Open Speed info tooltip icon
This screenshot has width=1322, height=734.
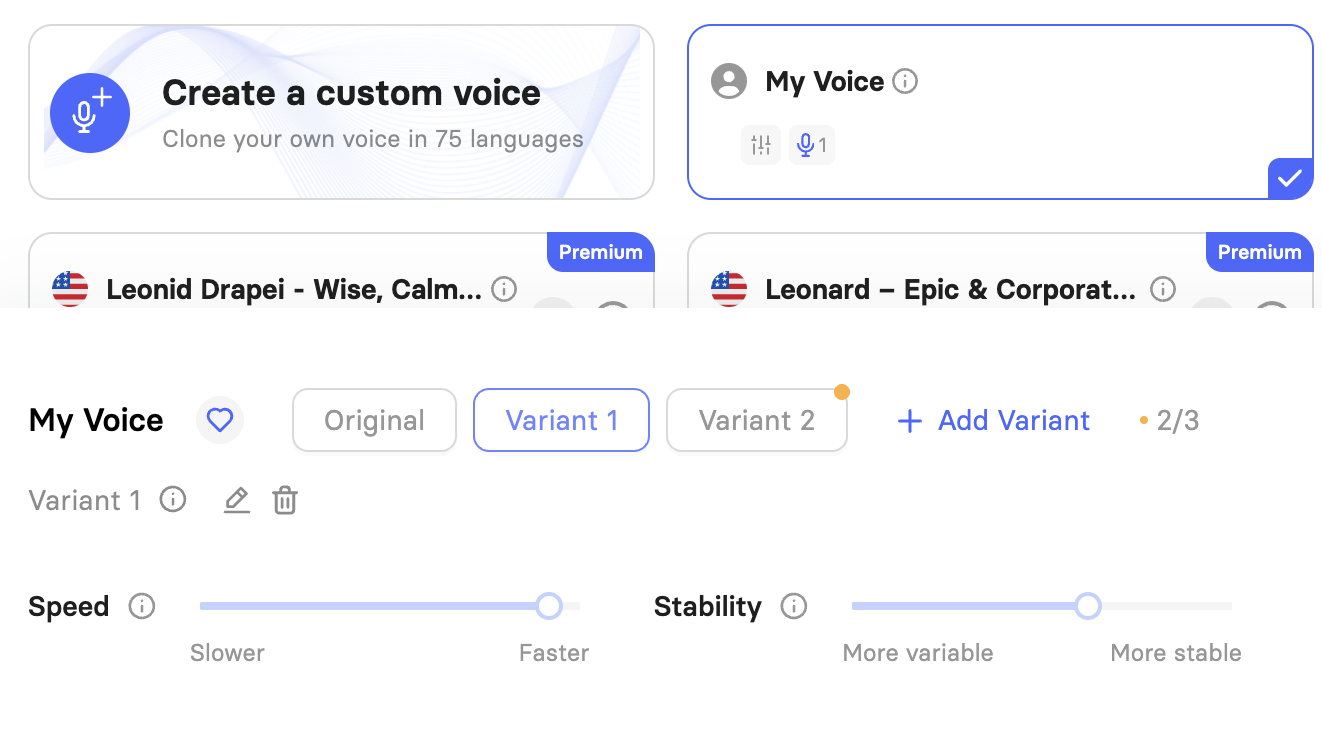(x=142, y=606)
